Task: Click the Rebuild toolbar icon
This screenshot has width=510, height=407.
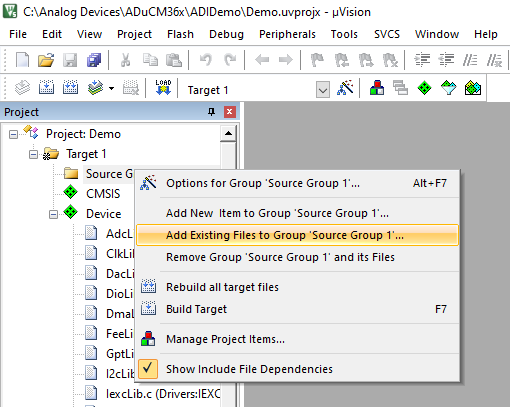Action: click(x=70, y=88)
